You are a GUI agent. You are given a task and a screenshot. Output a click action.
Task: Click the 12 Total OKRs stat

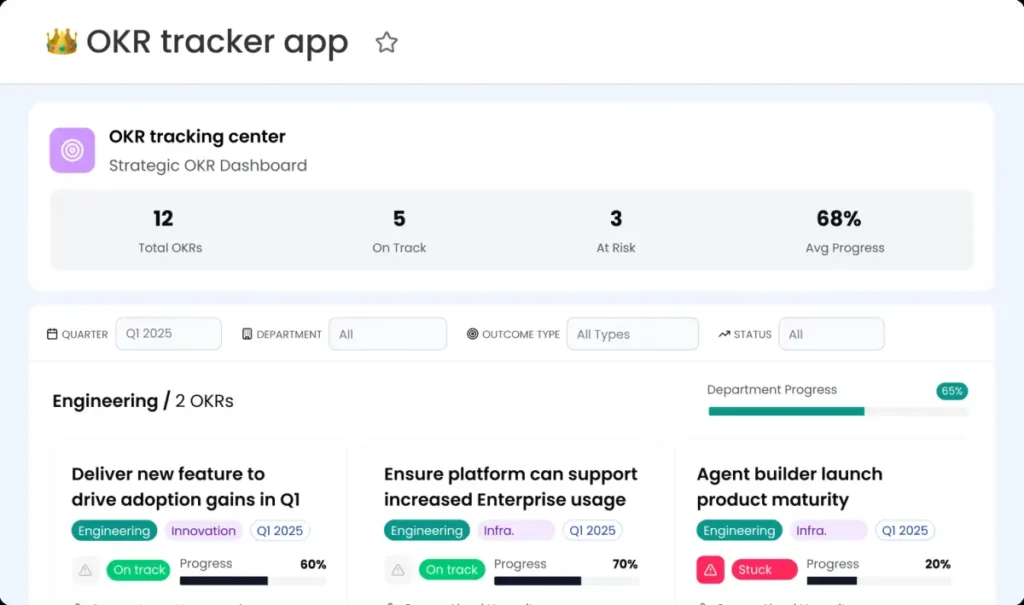click(170, 231)
